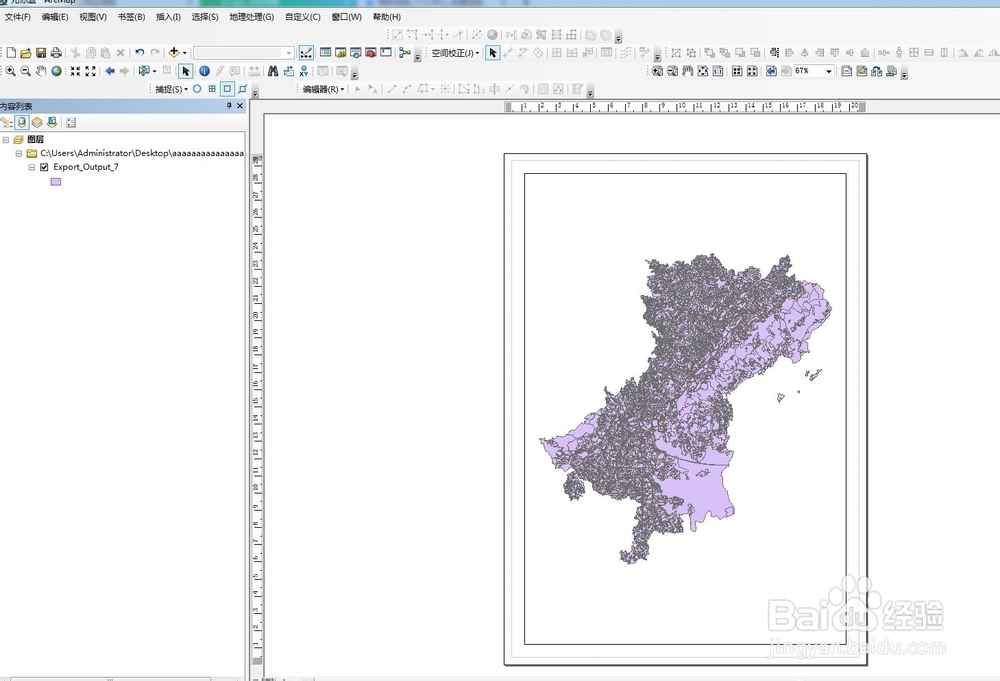Open the 文件(F) menu
This screenshot has width=1000, height=681.
pos(17,17)
